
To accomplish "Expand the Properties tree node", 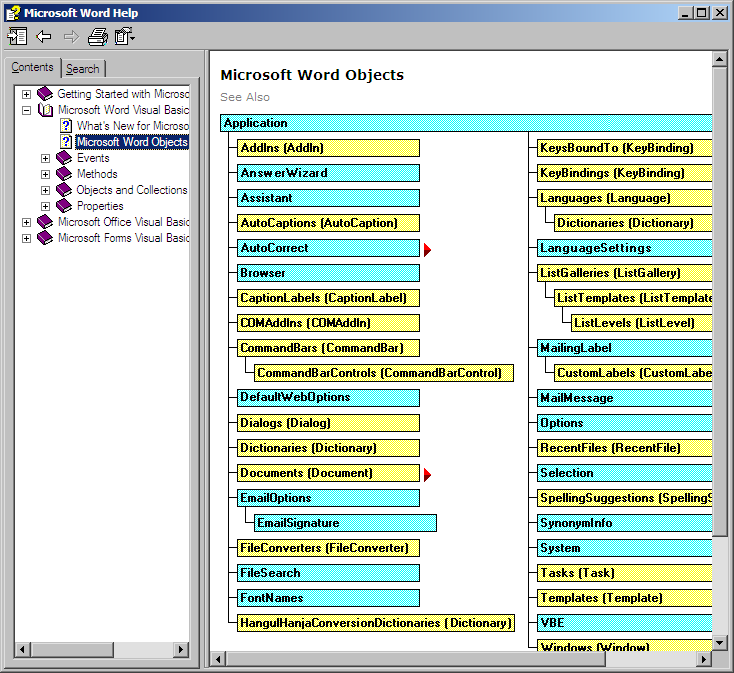I will pyautogui.click(x=45, y=206).
